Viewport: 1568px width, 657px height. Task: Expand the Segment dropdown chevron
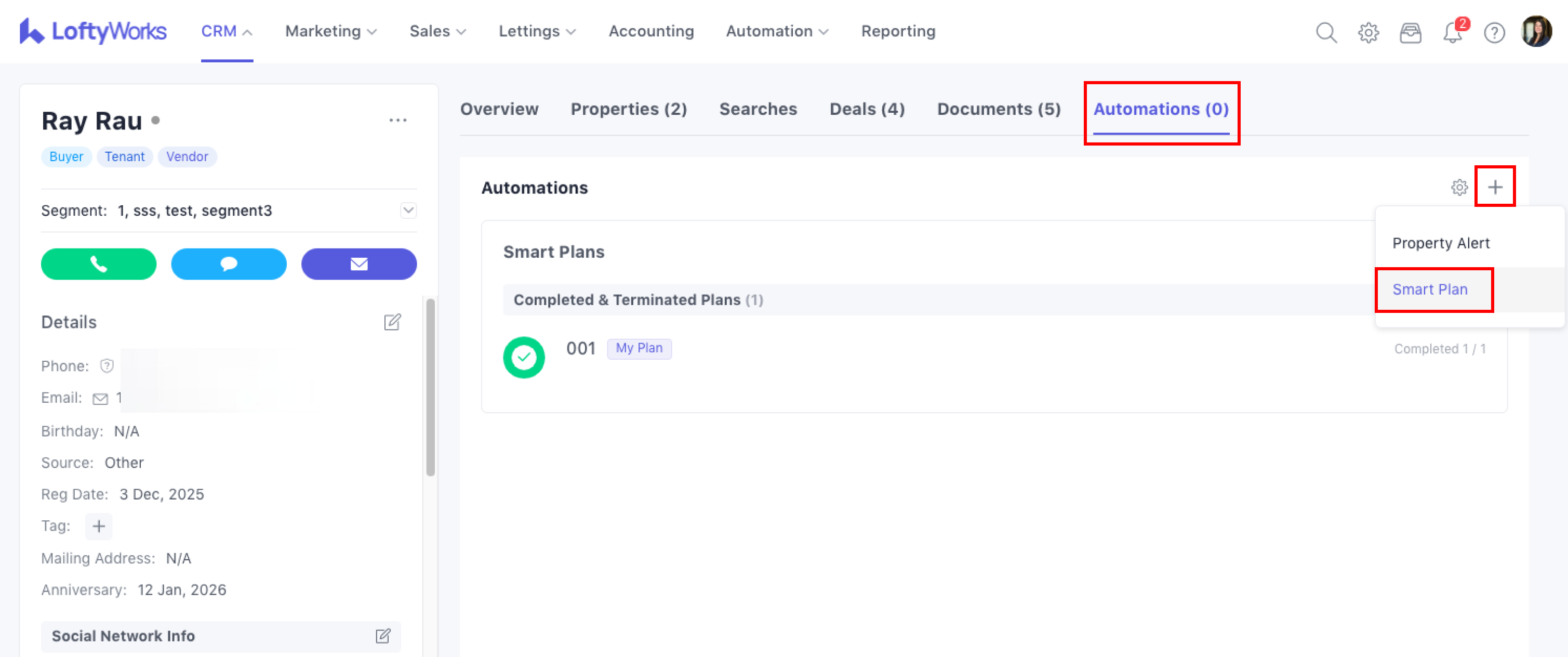(x=408, y=210)
